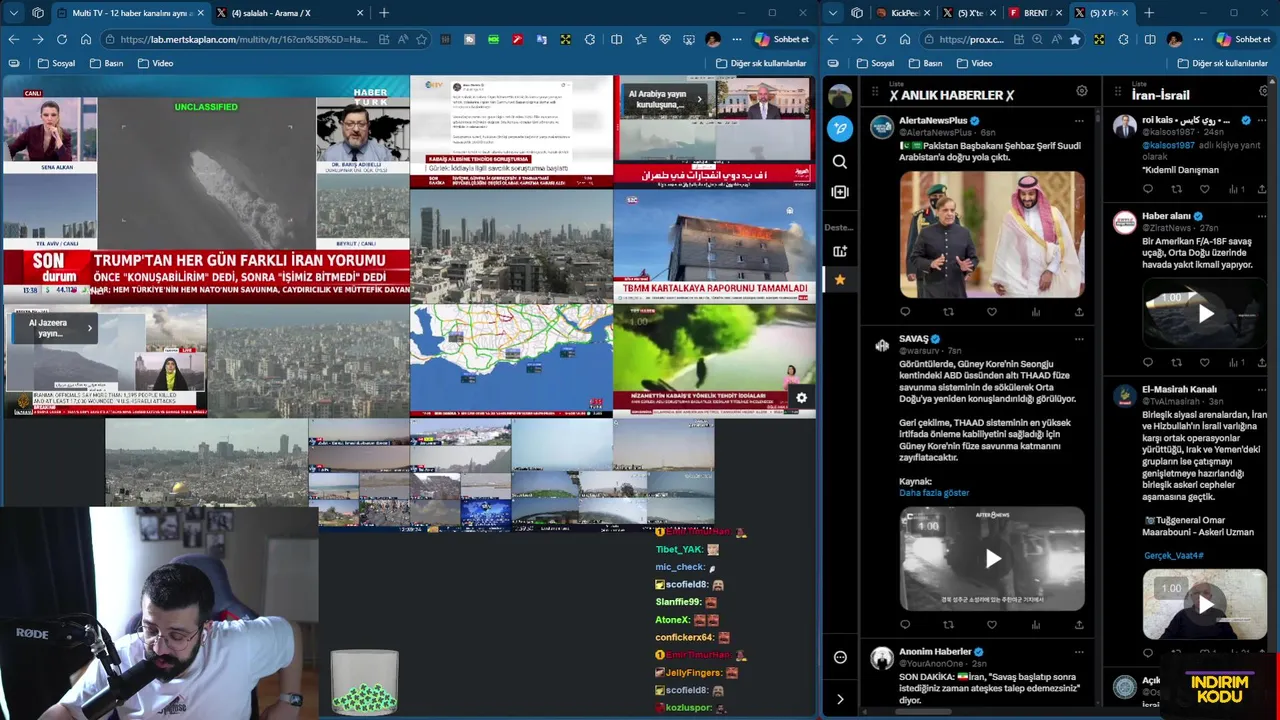Open more options circle in X Pro sidebar
This screenshot has height=720, width=1280.
click(840, 657)
